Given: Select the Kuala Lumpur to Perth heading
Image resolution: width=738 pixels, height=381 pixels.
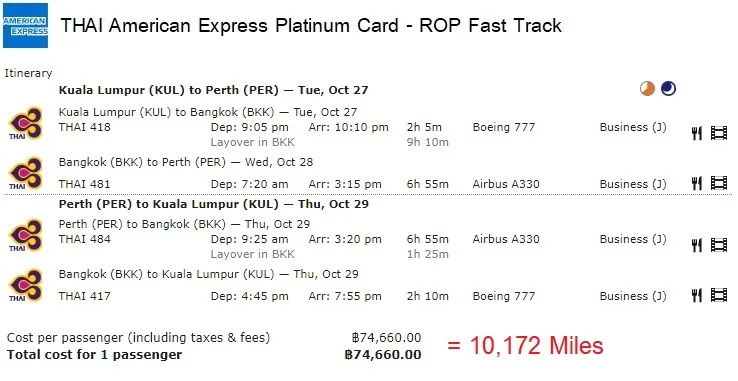Looking at the screenshot, I should click(x=213, y=90).
